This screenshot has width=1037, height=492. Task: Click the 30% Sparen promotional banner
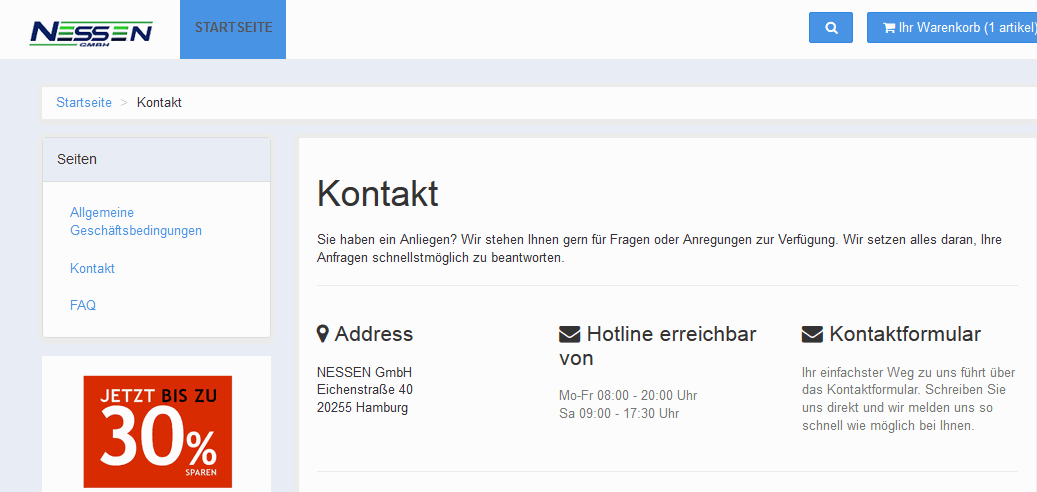tap(157, 431)
